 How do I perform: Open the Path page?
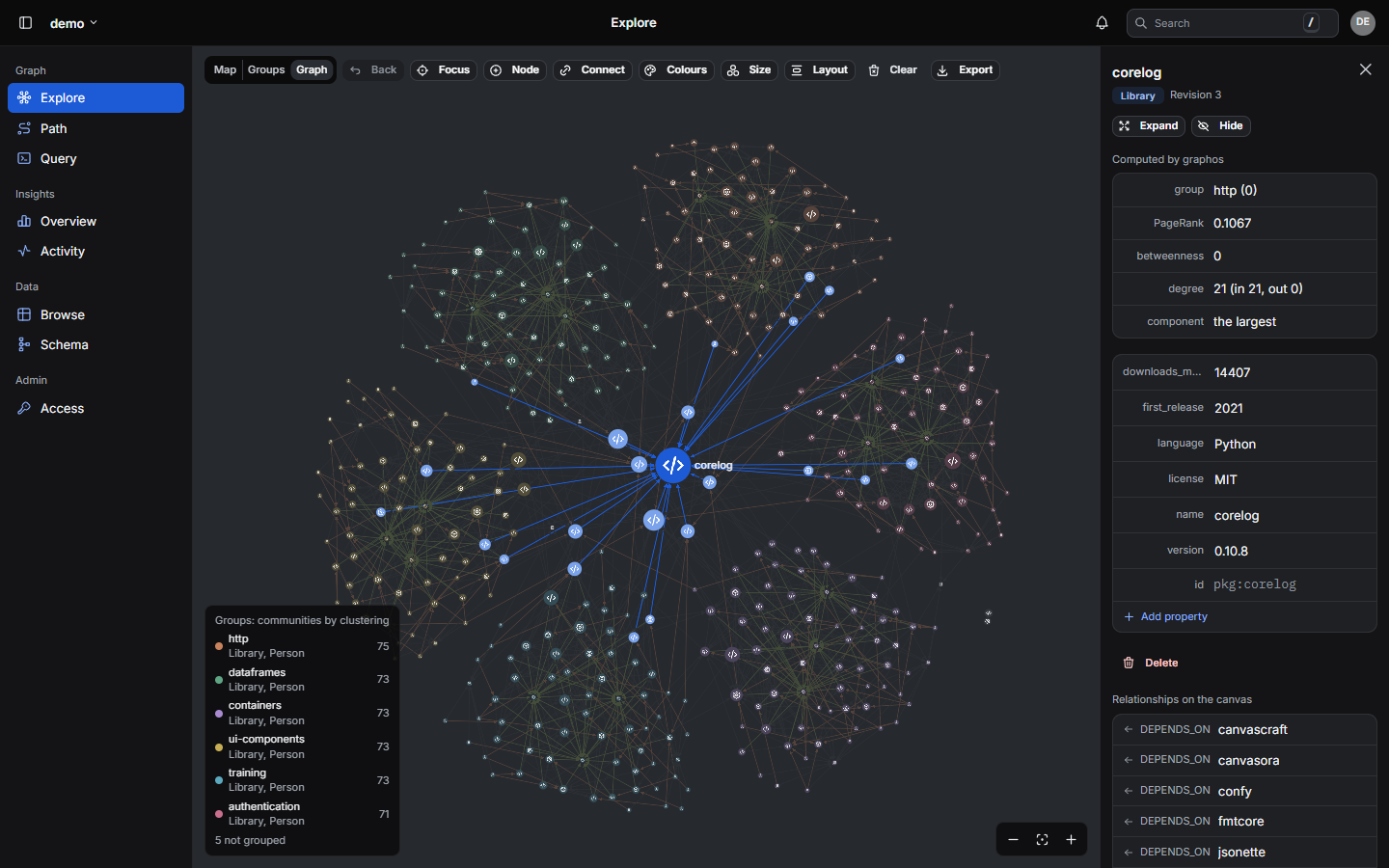tap(95, 128)
